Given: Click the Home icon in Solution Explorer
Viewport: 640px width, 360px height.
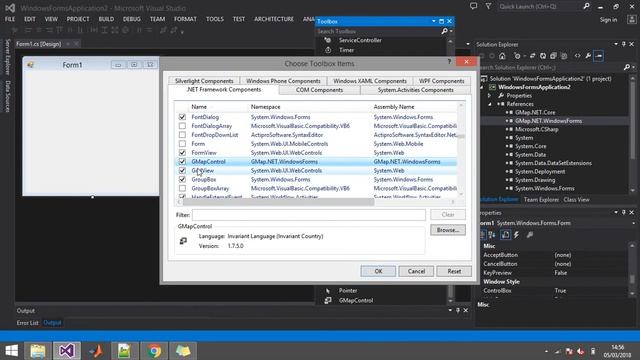Looking at the screenshot, I should coord(502,56).
